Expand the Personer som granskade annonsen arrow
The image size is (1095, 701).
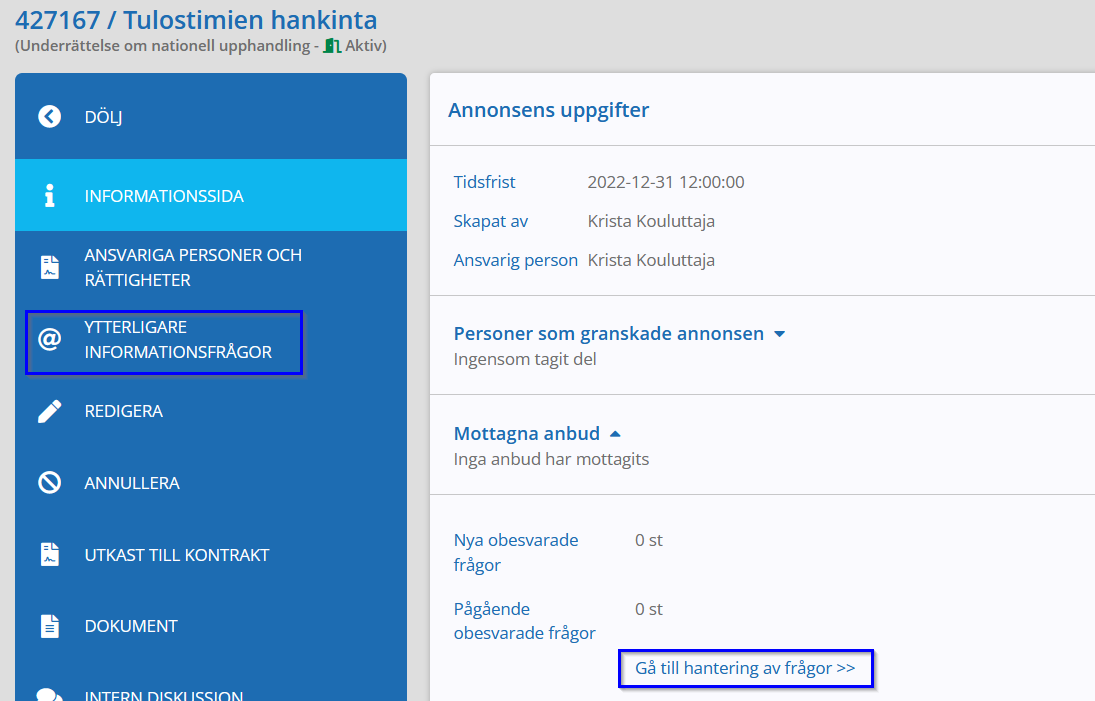[780, 334]
